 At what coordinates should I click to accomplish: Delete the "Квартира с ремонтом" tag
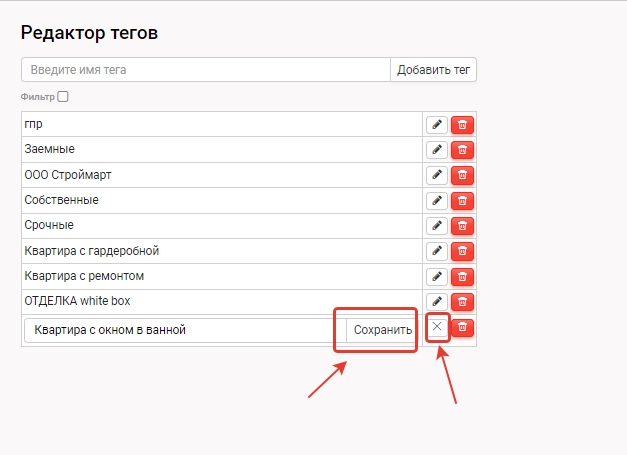click(x=462, y=276)
